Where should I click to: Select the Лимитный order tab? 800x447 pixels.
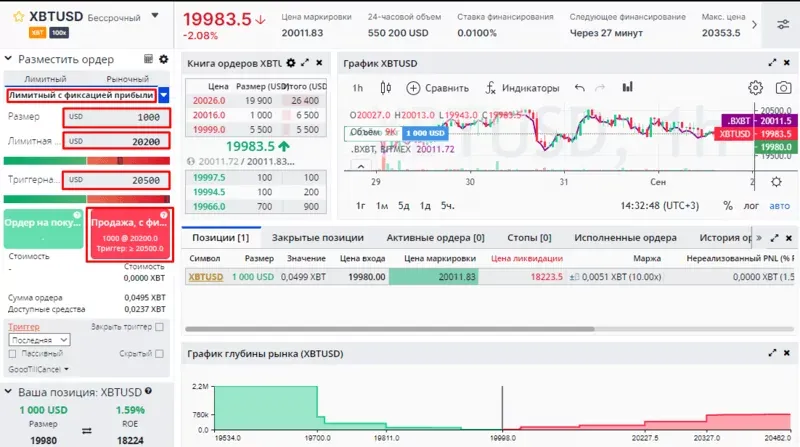pyautogui.click(x=45, y=79)
